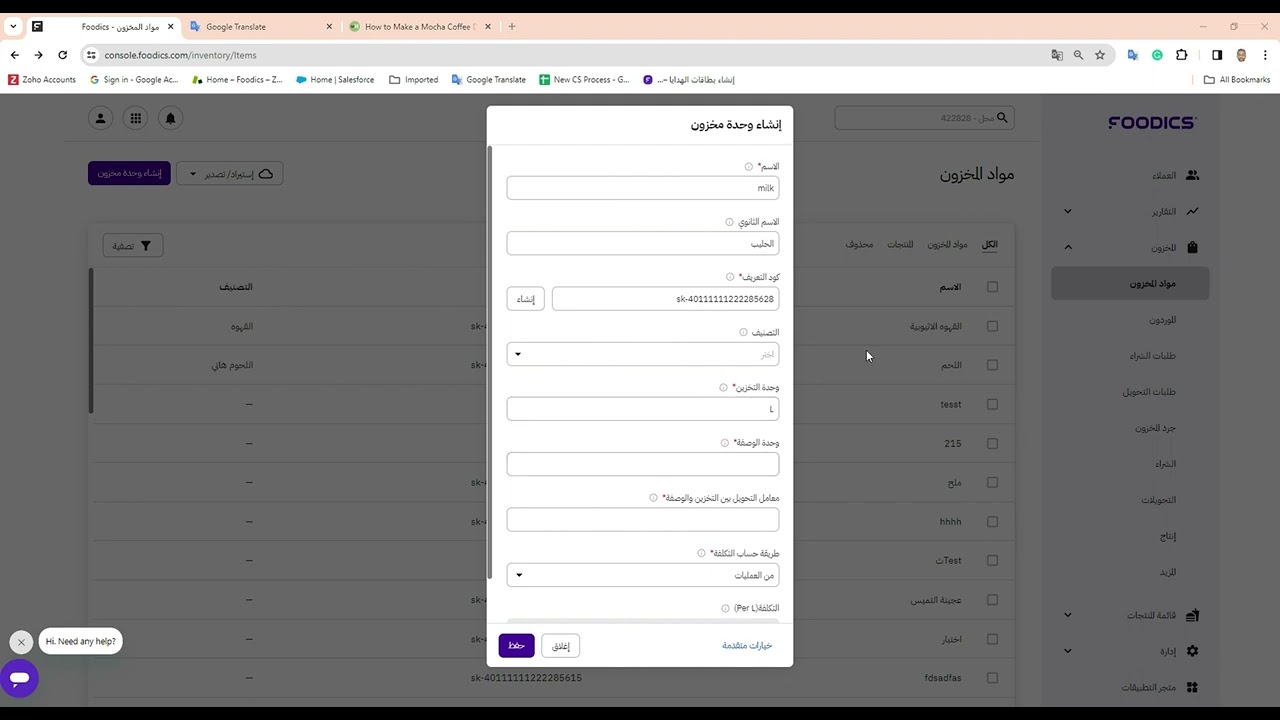Click the info icon next to كود التعريف
The width and height of the screenshot is (1280, 720).
point(730,277)
